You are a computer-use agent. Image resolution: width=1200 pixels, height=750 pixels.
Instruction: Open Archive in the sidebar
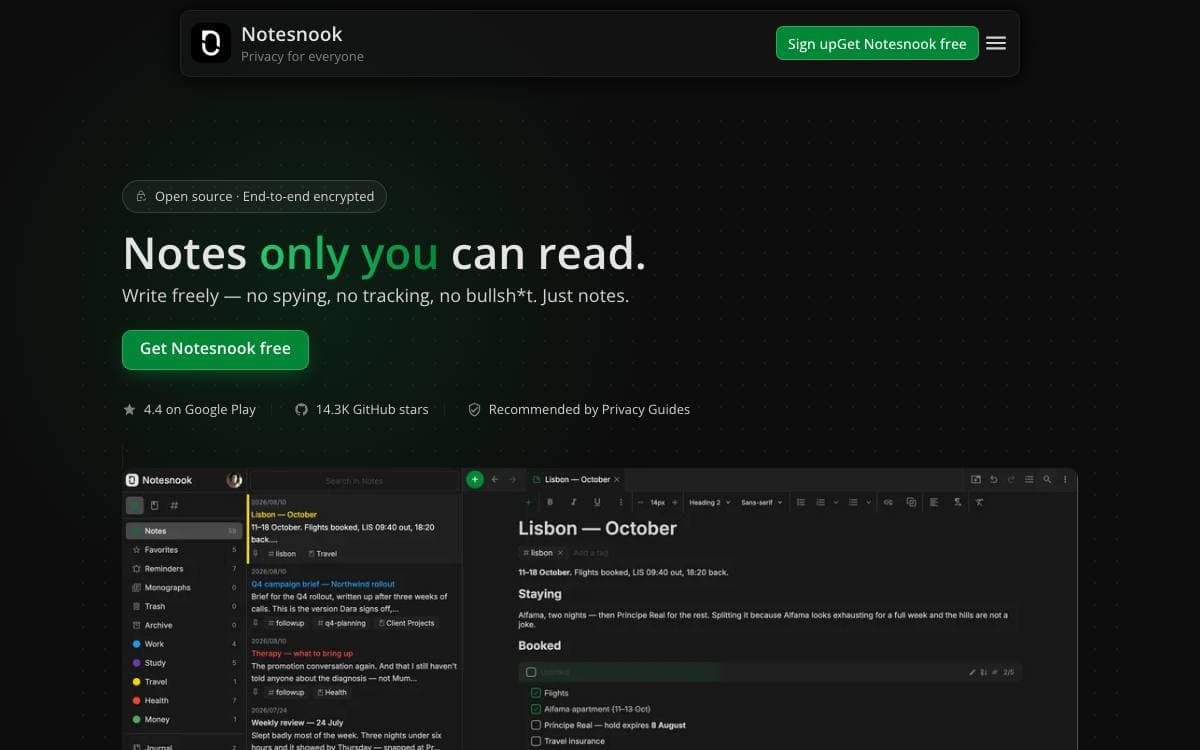coord(184,625)
